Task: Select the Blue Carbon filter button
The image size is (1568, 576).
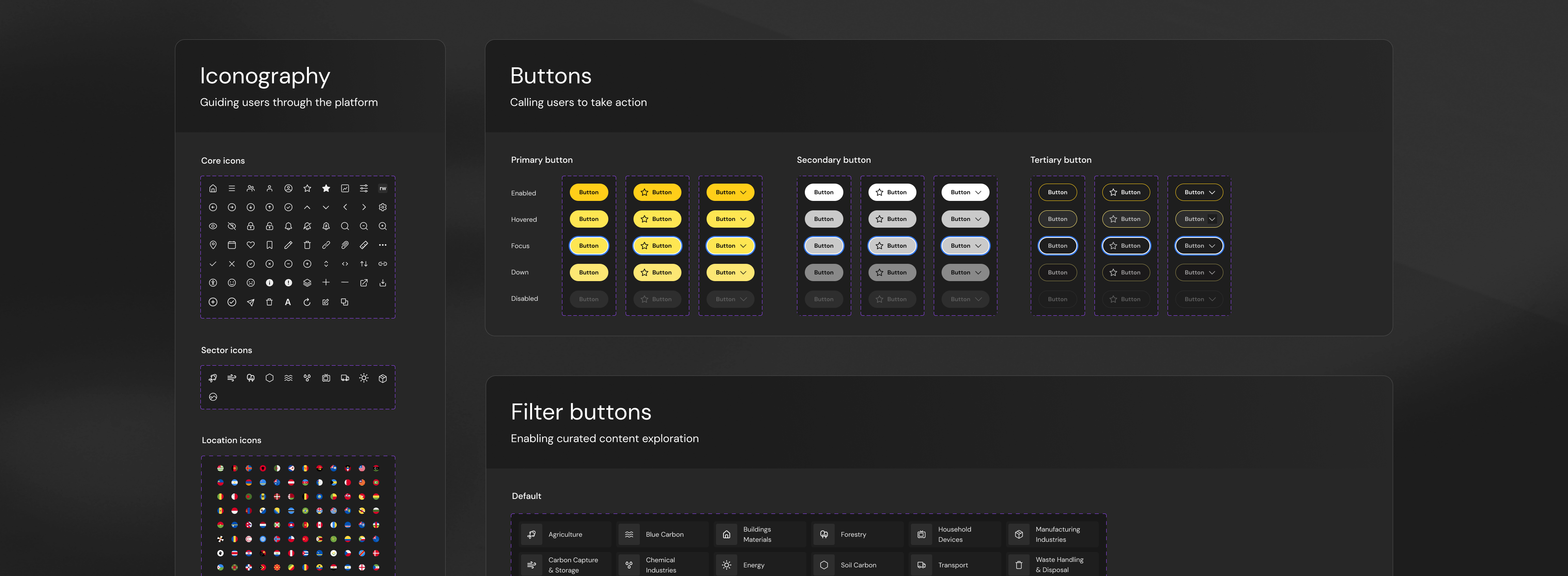Action: click(x=663, y=535)
